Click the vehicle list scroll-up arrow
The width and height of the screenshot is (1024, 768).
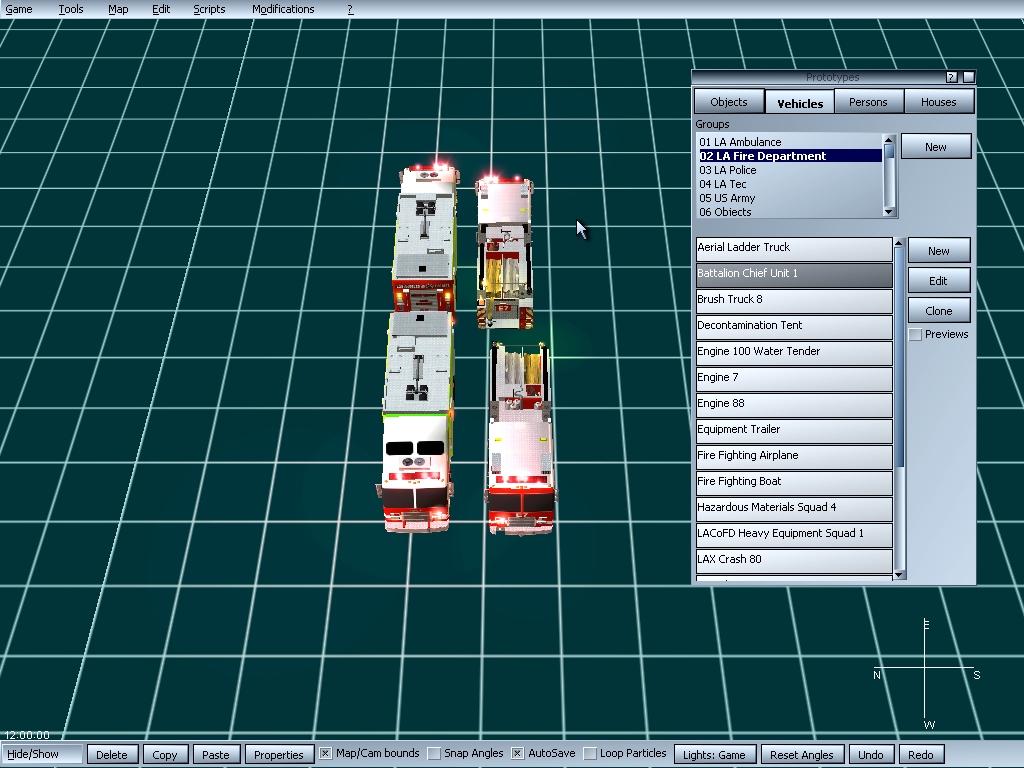click(x=899, y=243)
